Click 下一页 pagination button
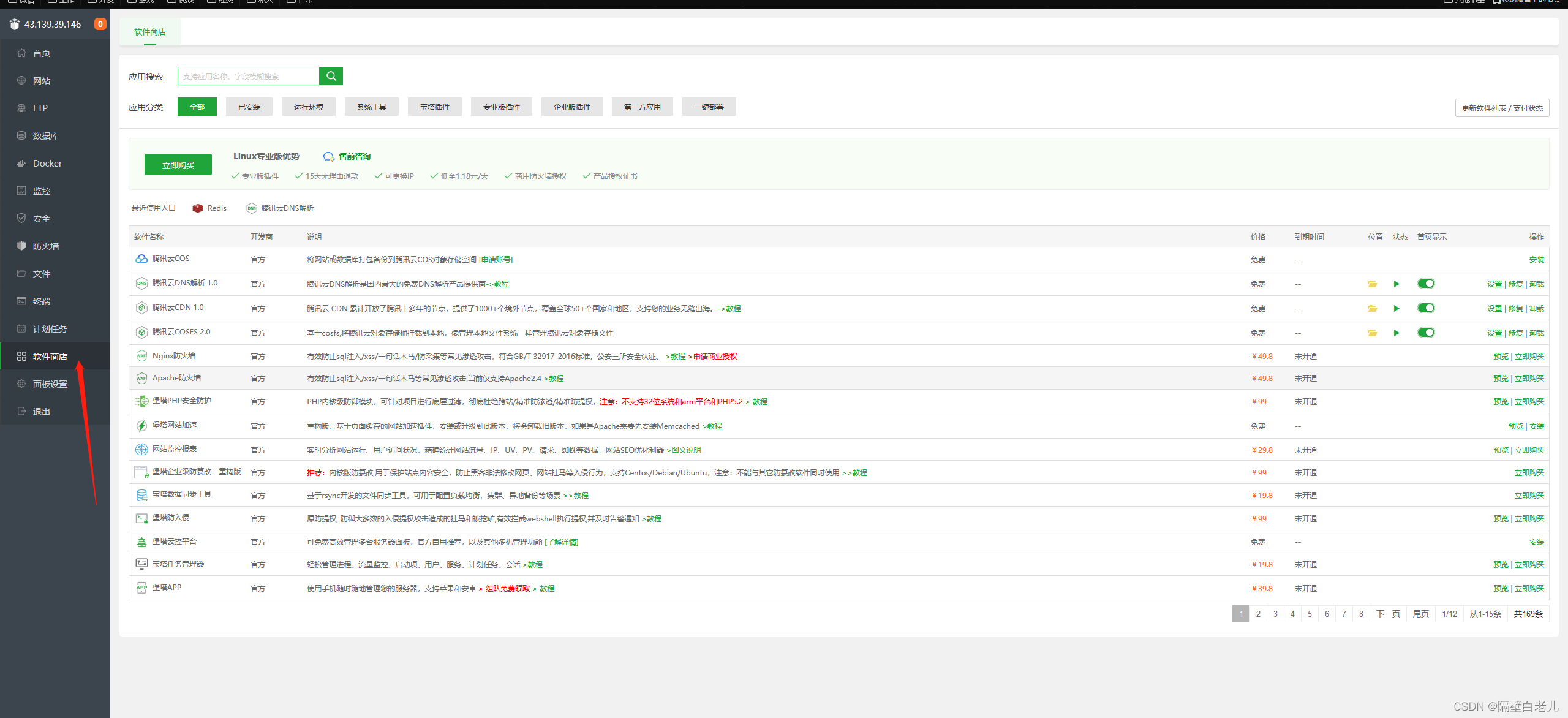This screenshot has width=1568, height=718. click(1387, 614)
